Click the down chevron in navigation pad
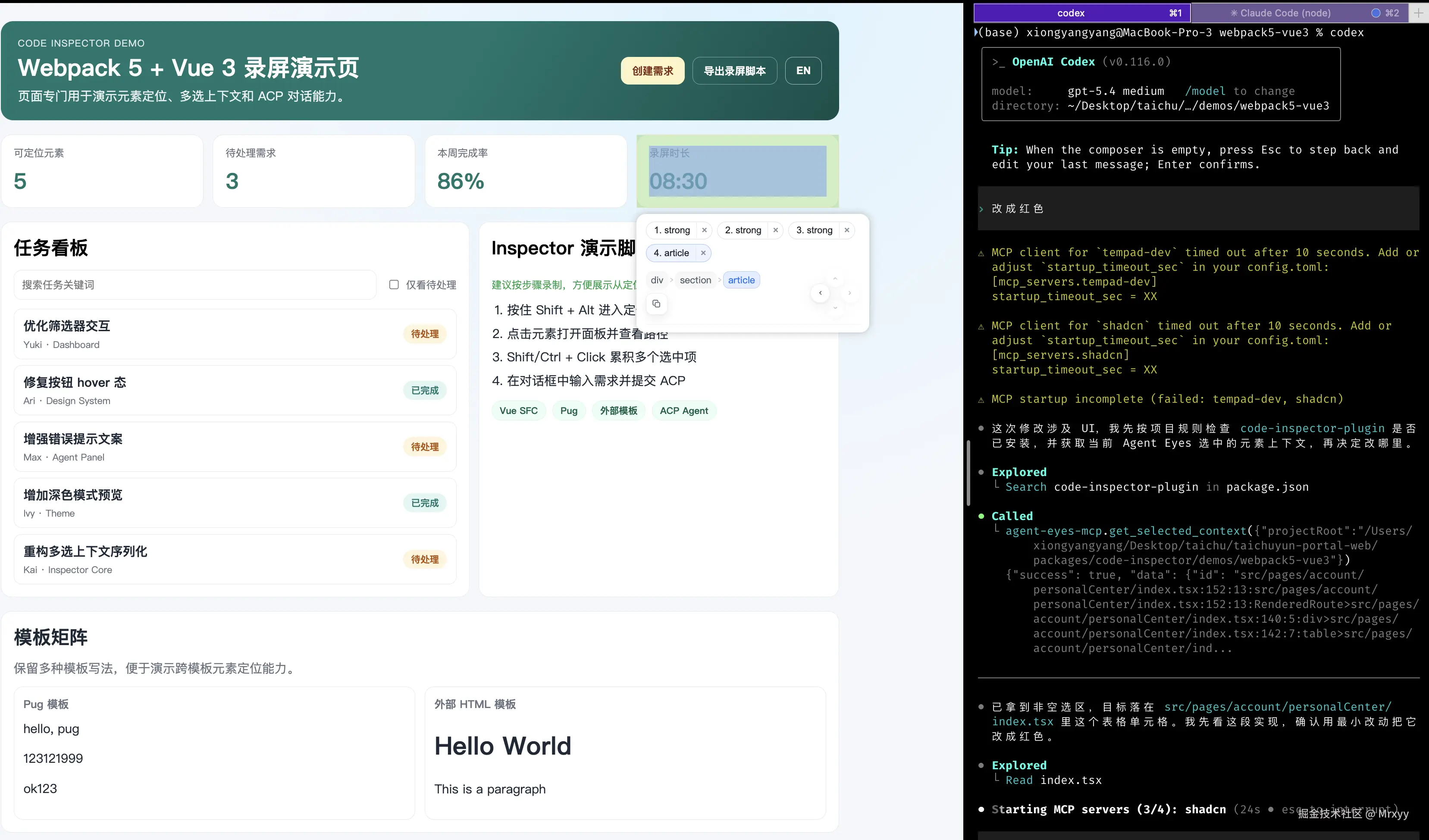Image resolution: width=1429 pixels, height=840 pixels. (x=835, y=308)
